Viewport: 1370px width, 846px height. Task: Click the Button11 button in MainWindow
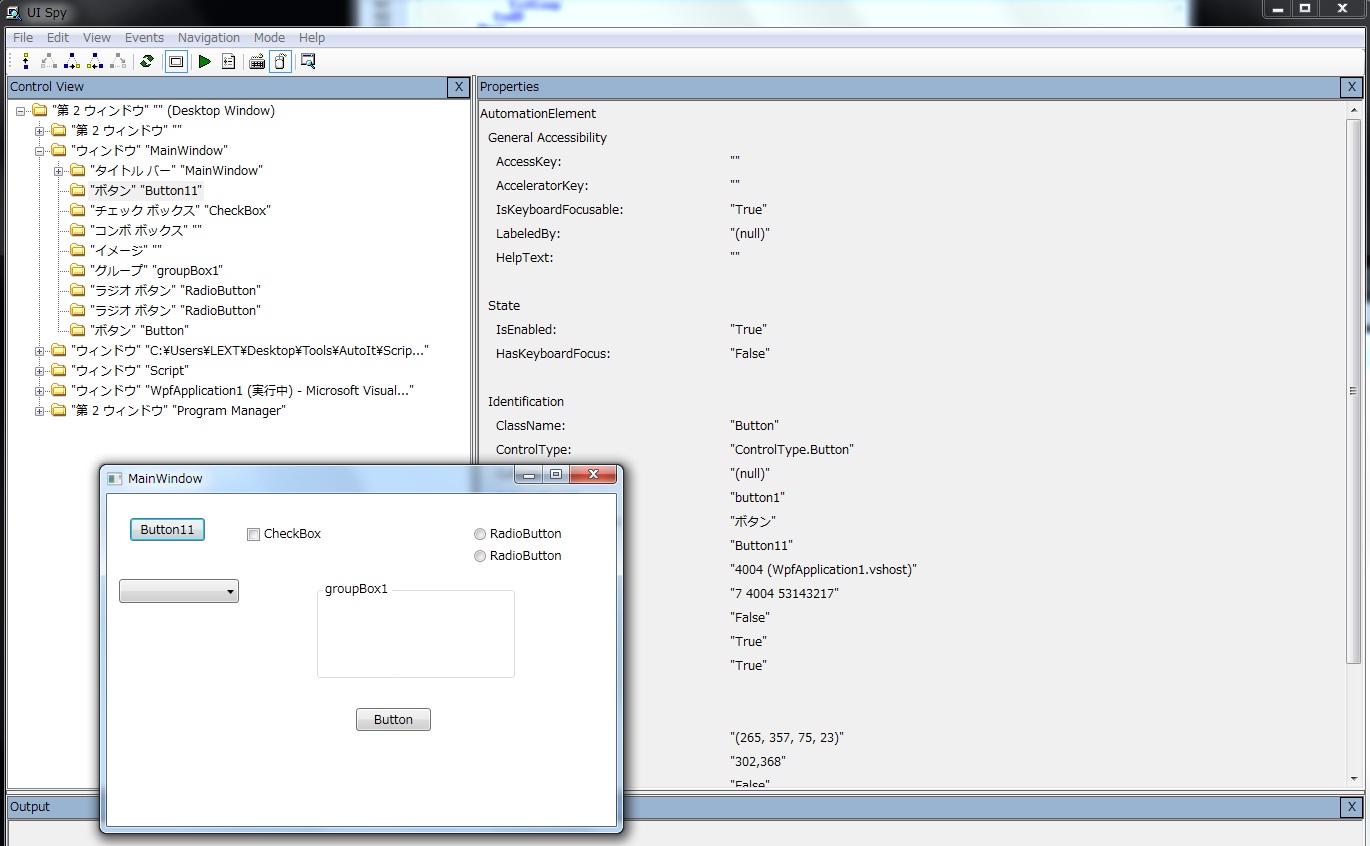(167, 530)
